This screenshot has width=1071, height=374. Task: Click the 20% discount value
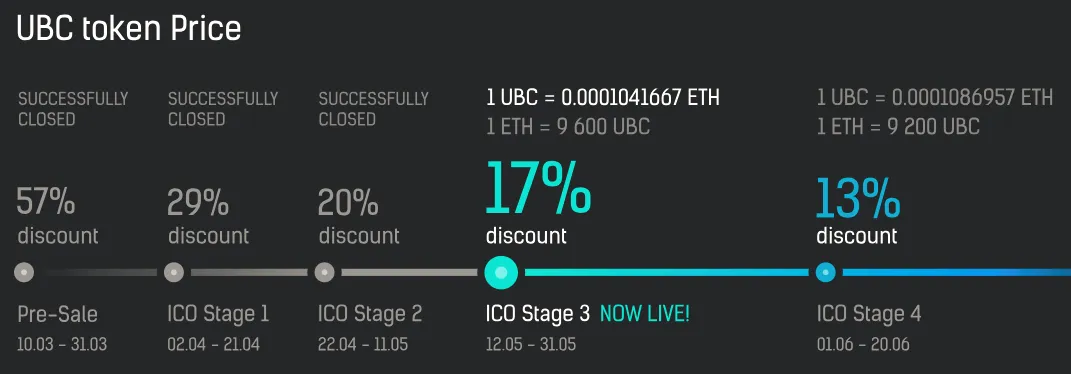[348, 202]
